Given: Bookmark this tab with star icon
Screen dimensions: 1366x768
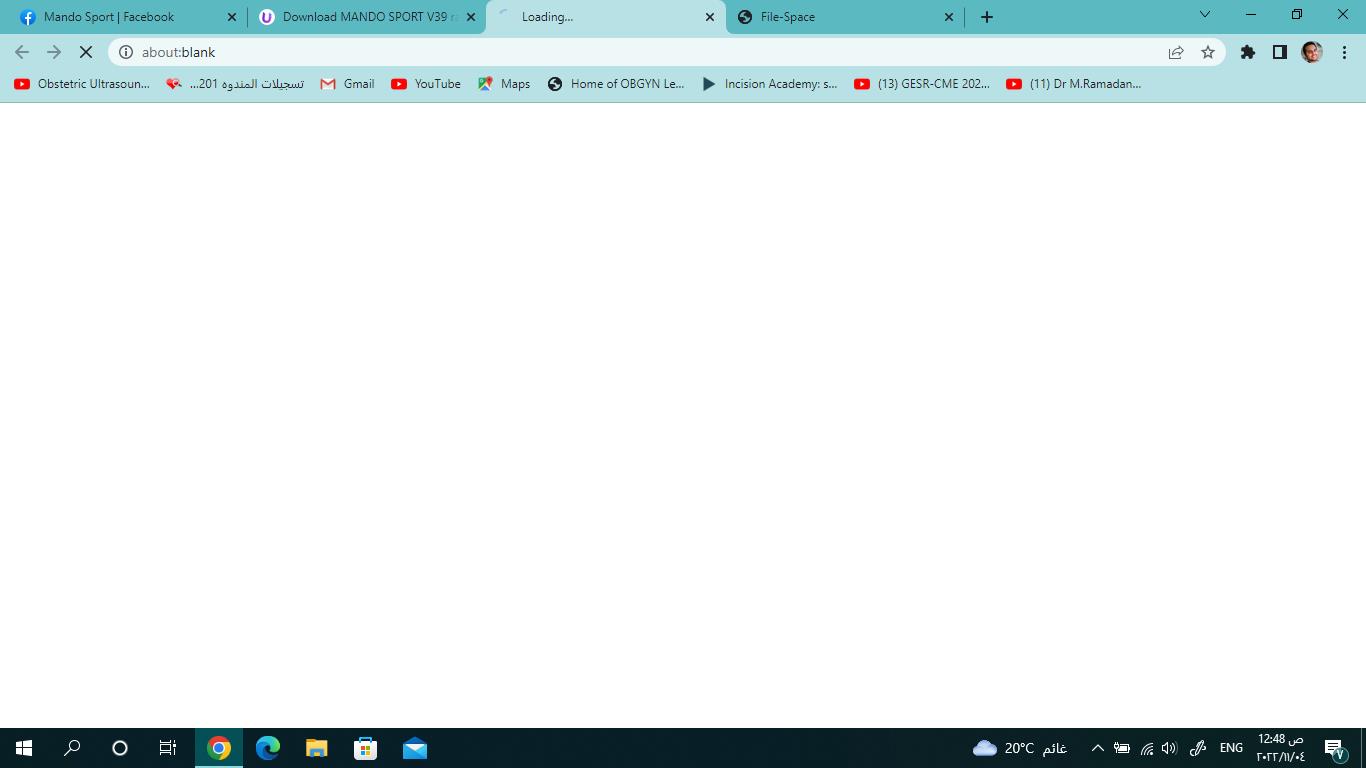Looking at the screenshot, I should pos(1208,52).
